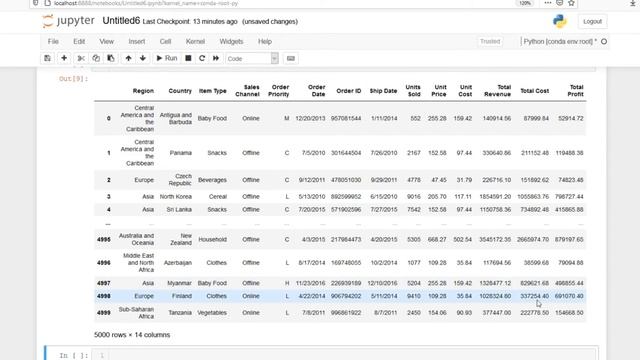This screenshot has width=640, height=360.
Task: Click the New Zealand cell
Action: [181, 239]
